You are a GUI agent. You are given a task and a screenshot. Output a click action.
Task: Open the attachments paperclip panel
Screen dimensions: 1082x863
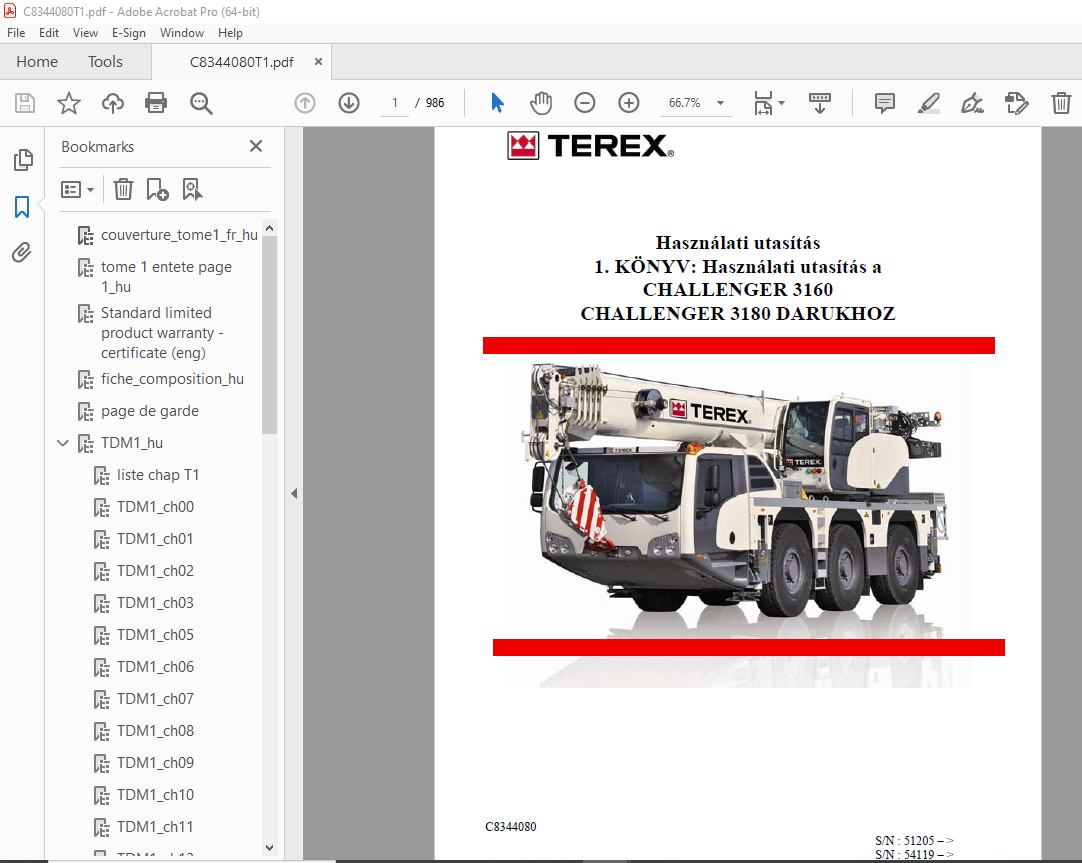point(22,252)
